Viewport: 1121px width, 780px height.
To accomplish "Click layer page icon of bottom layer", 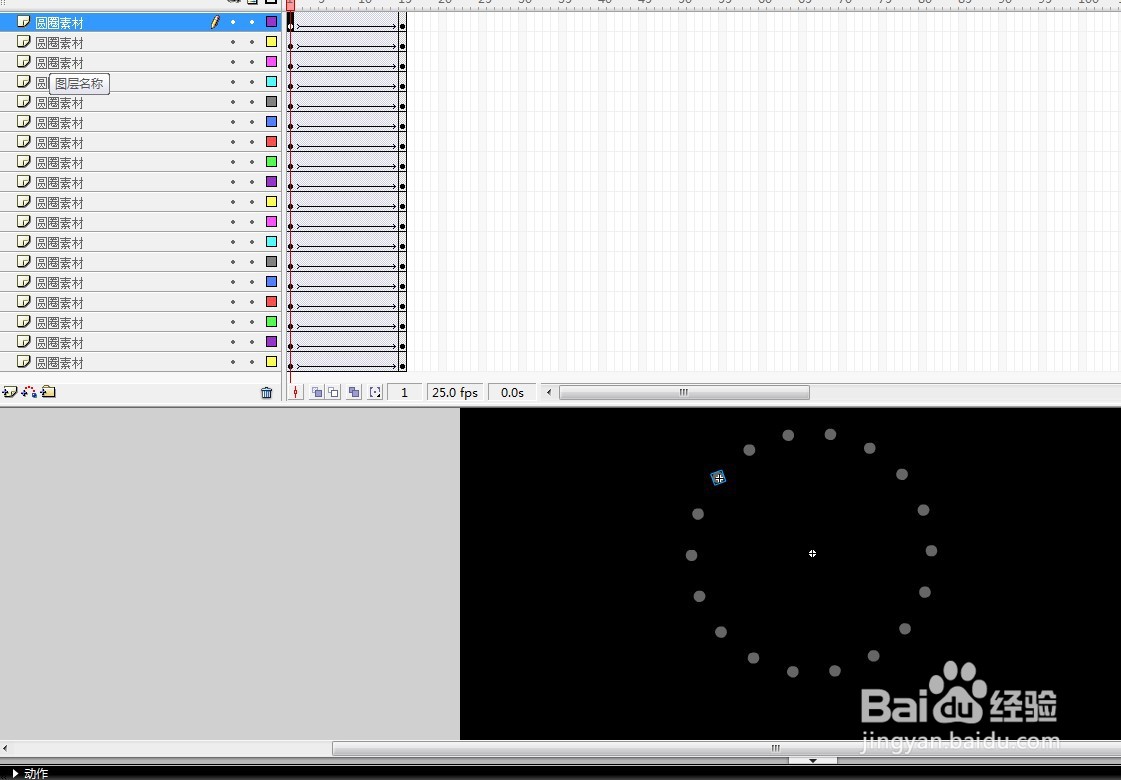I will [24, 362].
